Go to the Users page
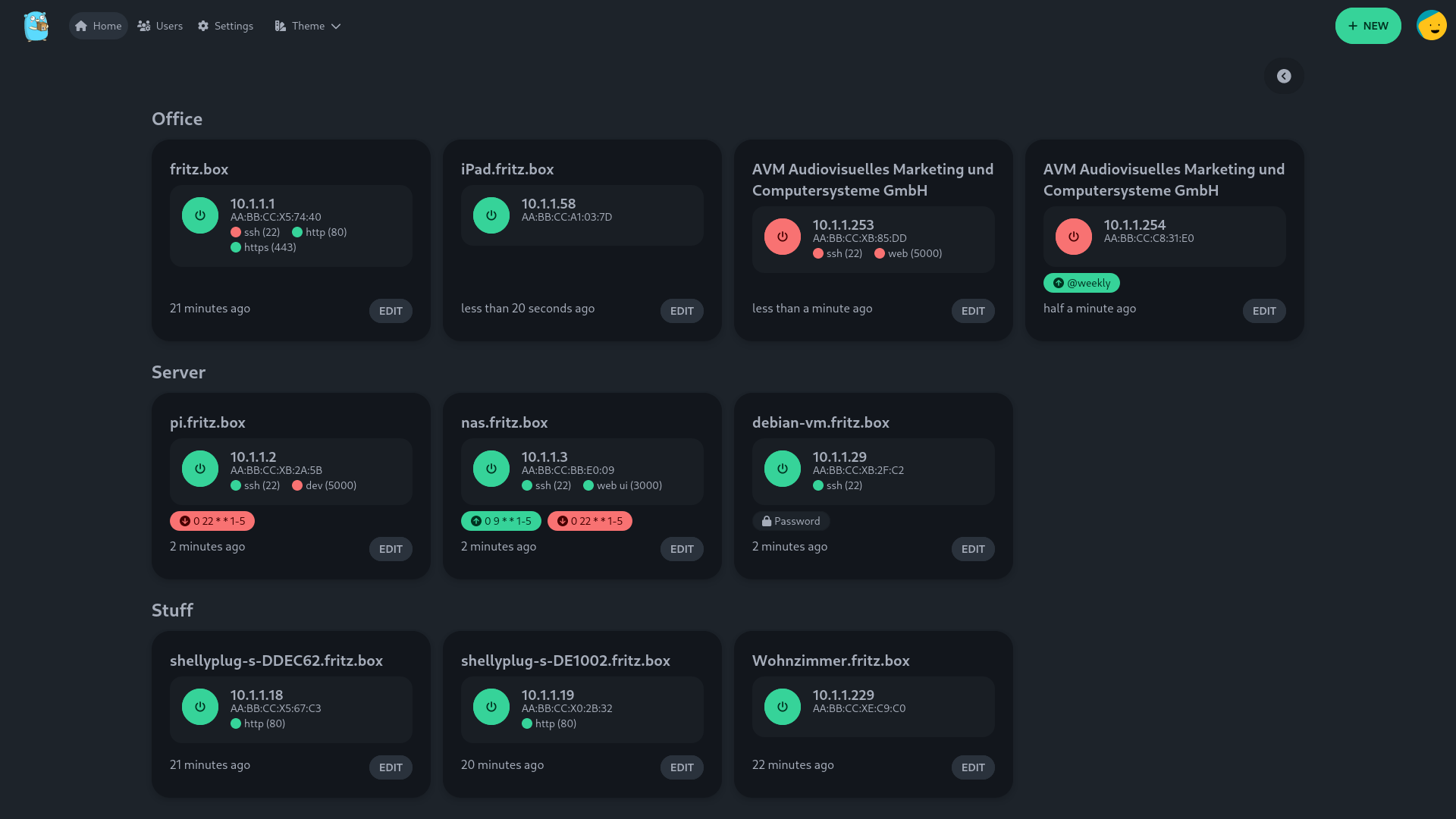 coord(160,26)
